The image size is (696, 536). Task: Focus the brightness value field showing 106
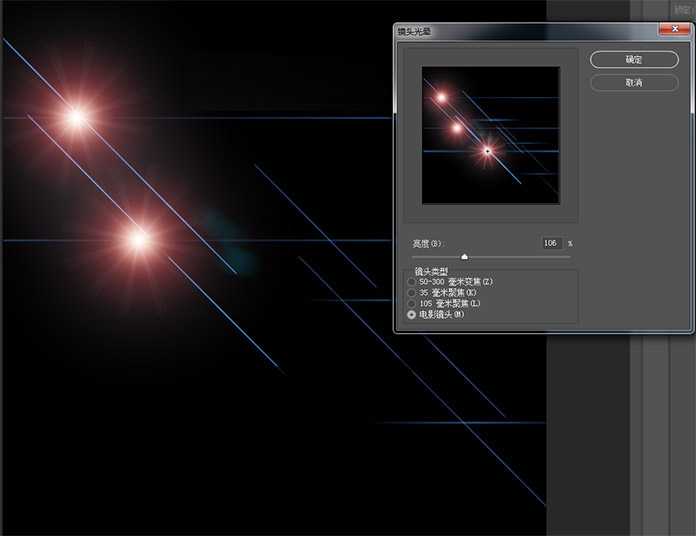click(552, 243)
